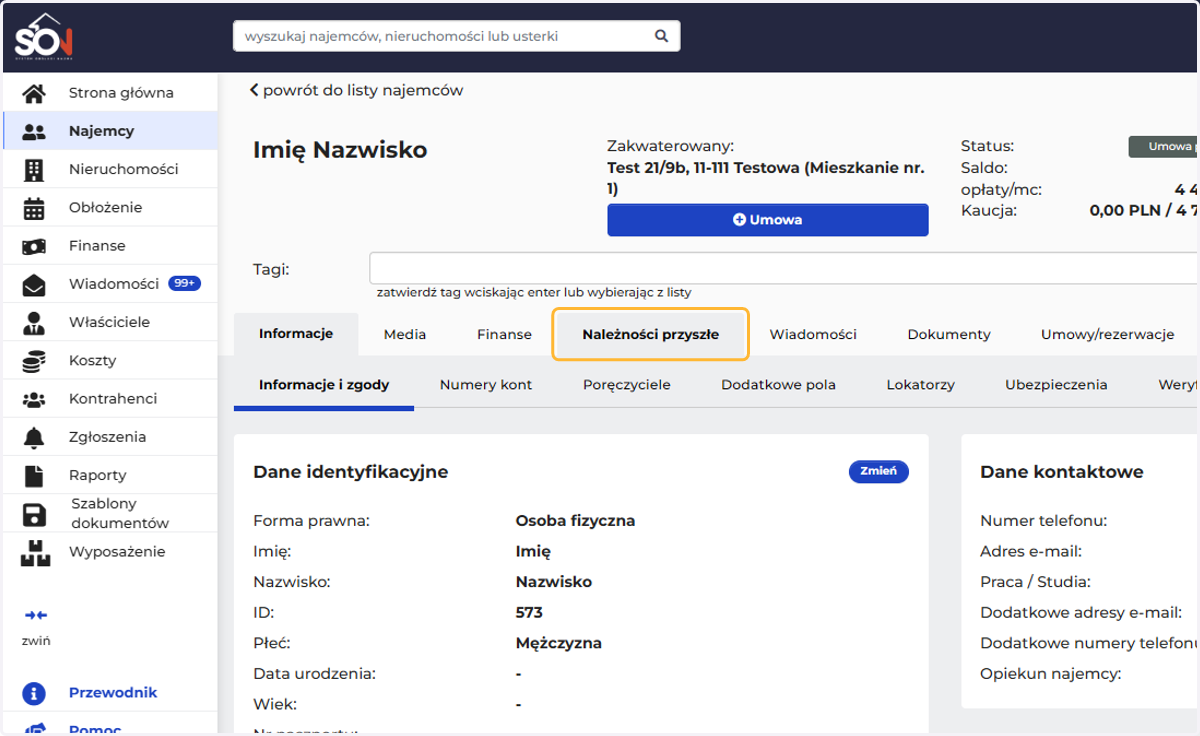Image resolution: width=1200 pixels, height=736 pixels.
Task: Click the boxes icon beside Wyposażenie
Action: pyautogui.click(x=34, y=553)
